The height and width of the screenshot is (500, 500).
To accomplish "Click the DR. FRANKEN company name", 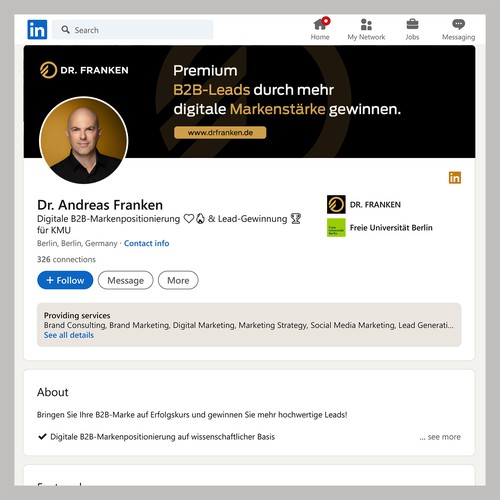I will (x=375, y=205).
